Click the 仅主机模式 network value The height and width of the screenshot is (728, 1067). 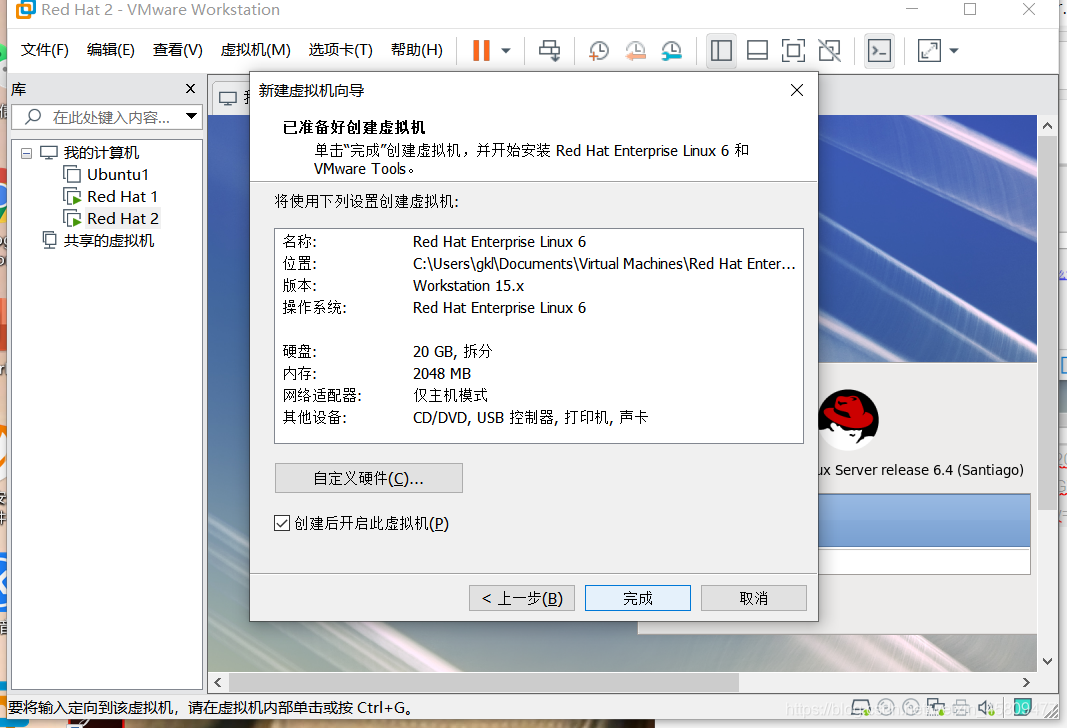pyautogui.click(x=450, y=395)
